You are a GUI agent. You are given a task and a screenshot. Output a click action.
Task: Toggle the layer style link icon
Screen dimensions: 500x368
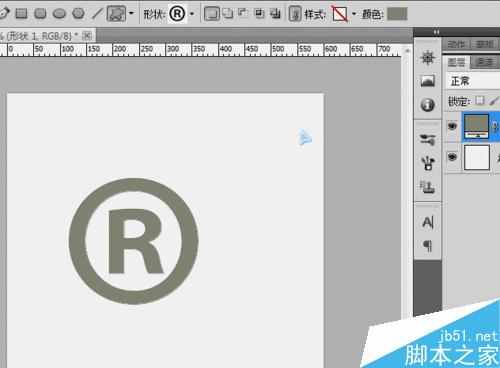coord(295,14)
